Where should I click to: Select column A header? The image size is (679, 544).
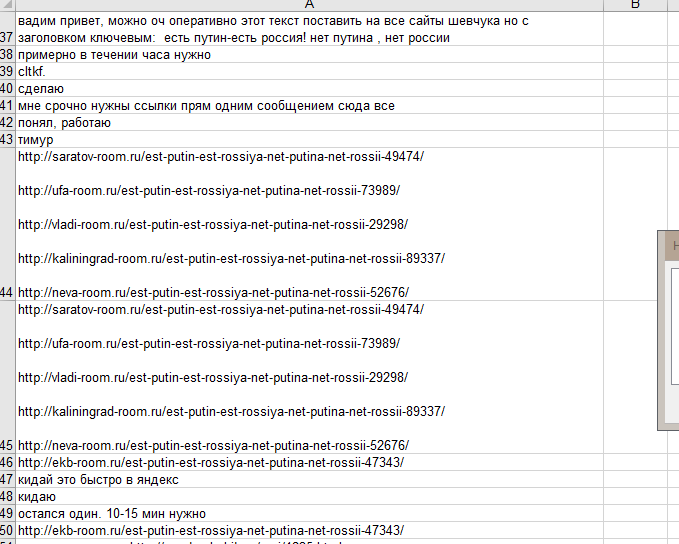tap(309, 5)
